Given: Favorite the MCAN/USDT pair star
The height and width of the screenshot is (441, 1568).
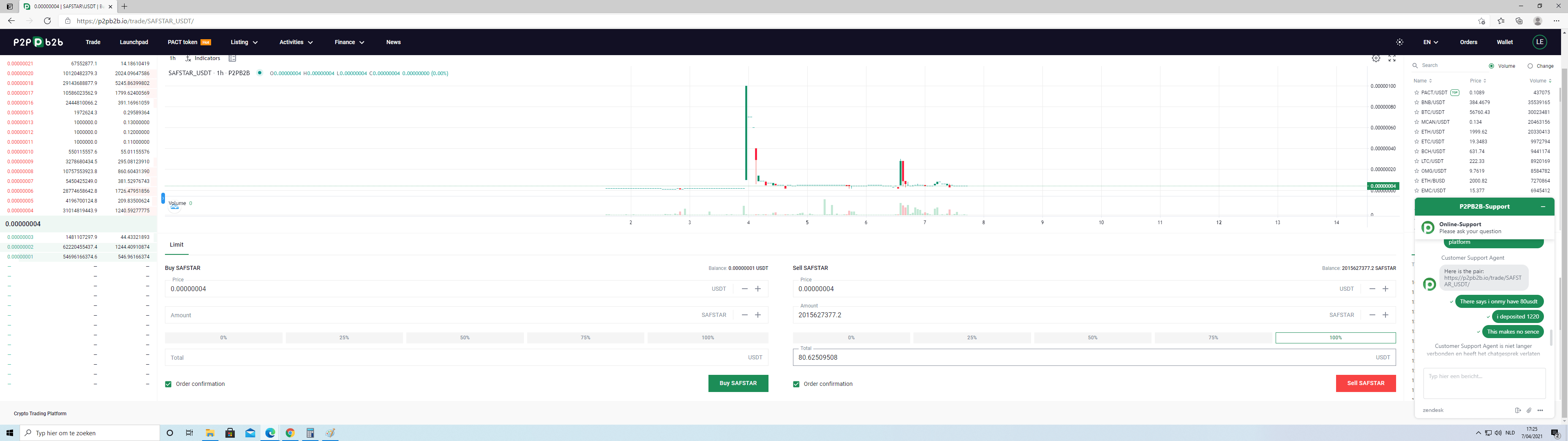Looking at the screenshot, I should coord(1417,122).
